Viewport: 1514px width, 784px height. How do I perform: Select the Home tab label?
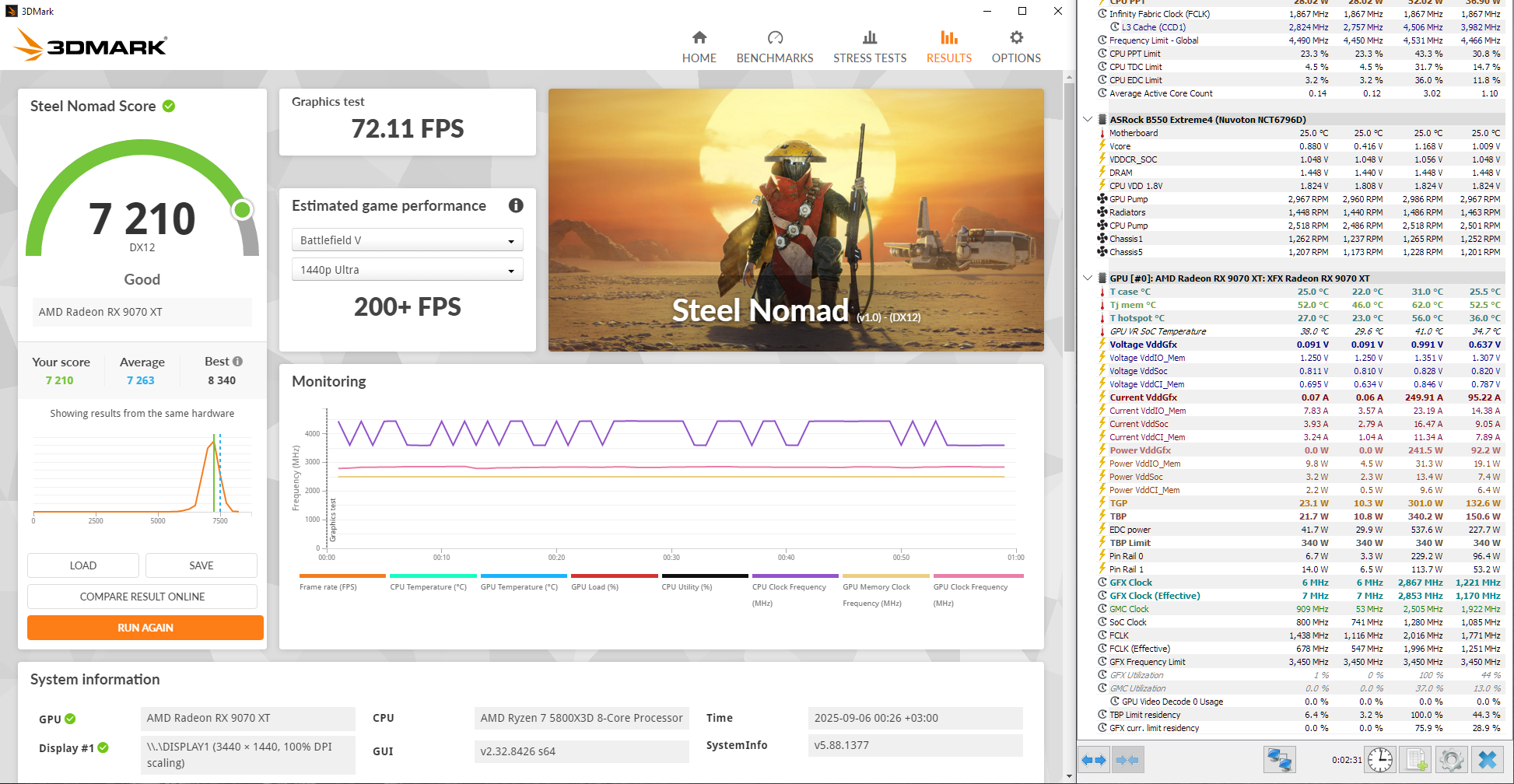[699, 58]
